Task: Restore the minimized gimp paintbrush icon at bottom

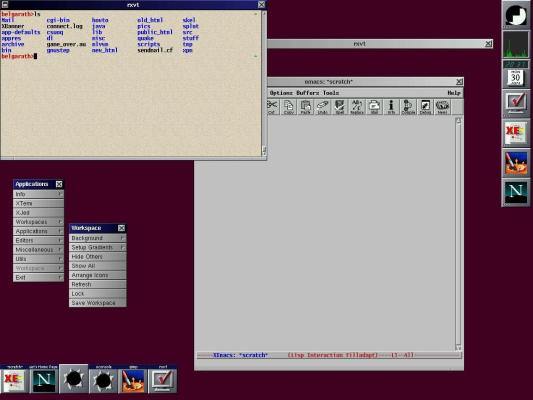Action: coord(133,379)
